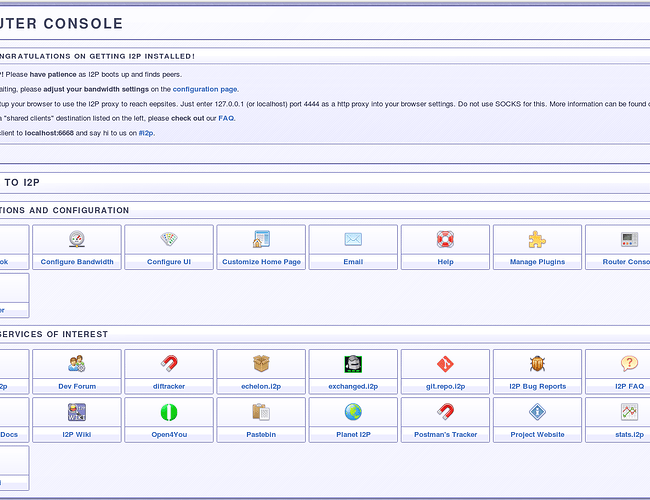
Task: Click the git.repo.i2p git icon
Action: 445,364
